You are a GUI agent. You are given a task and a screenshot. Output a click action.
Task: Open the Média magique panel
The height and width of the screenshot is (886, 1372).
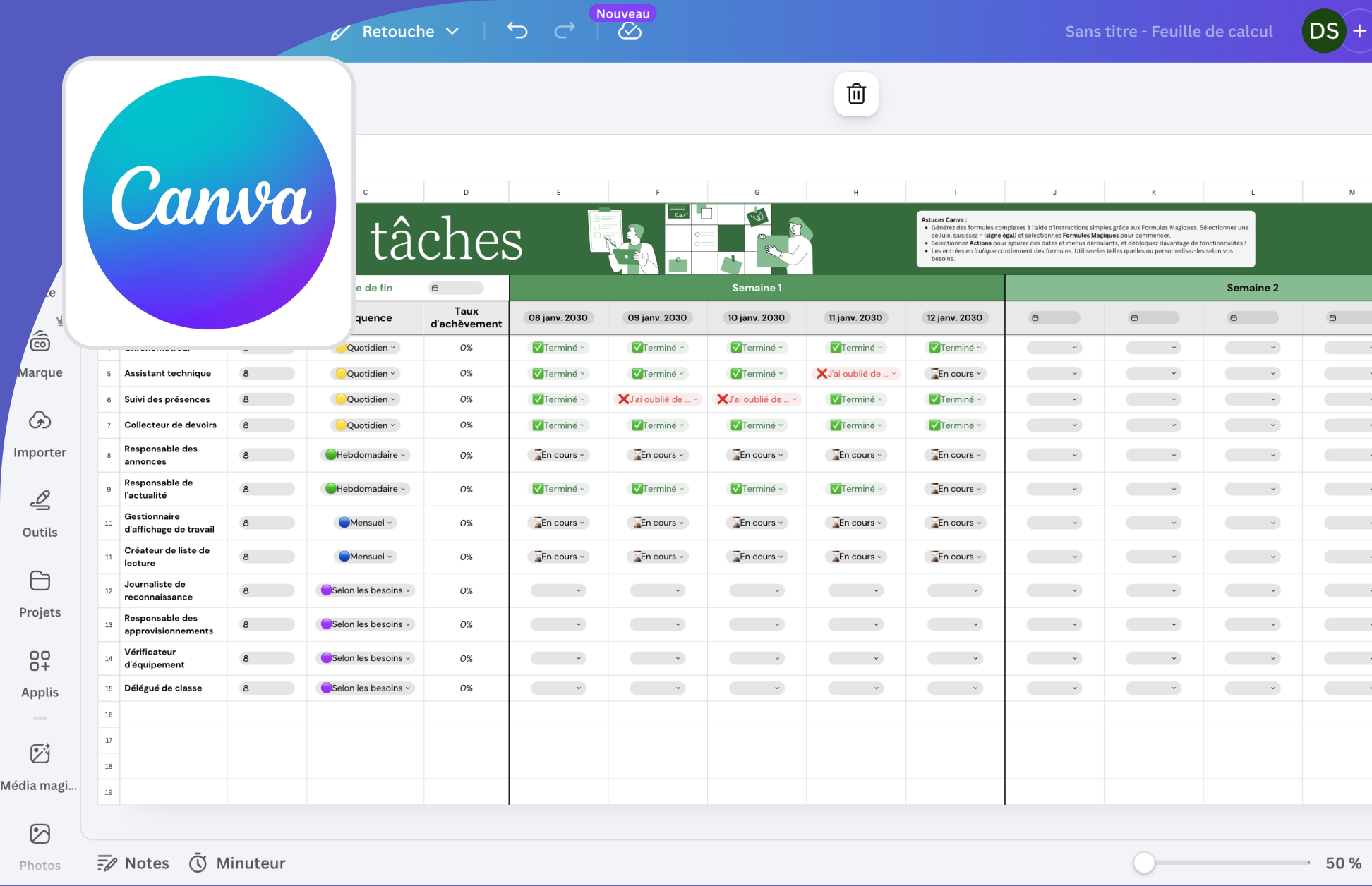40,766
